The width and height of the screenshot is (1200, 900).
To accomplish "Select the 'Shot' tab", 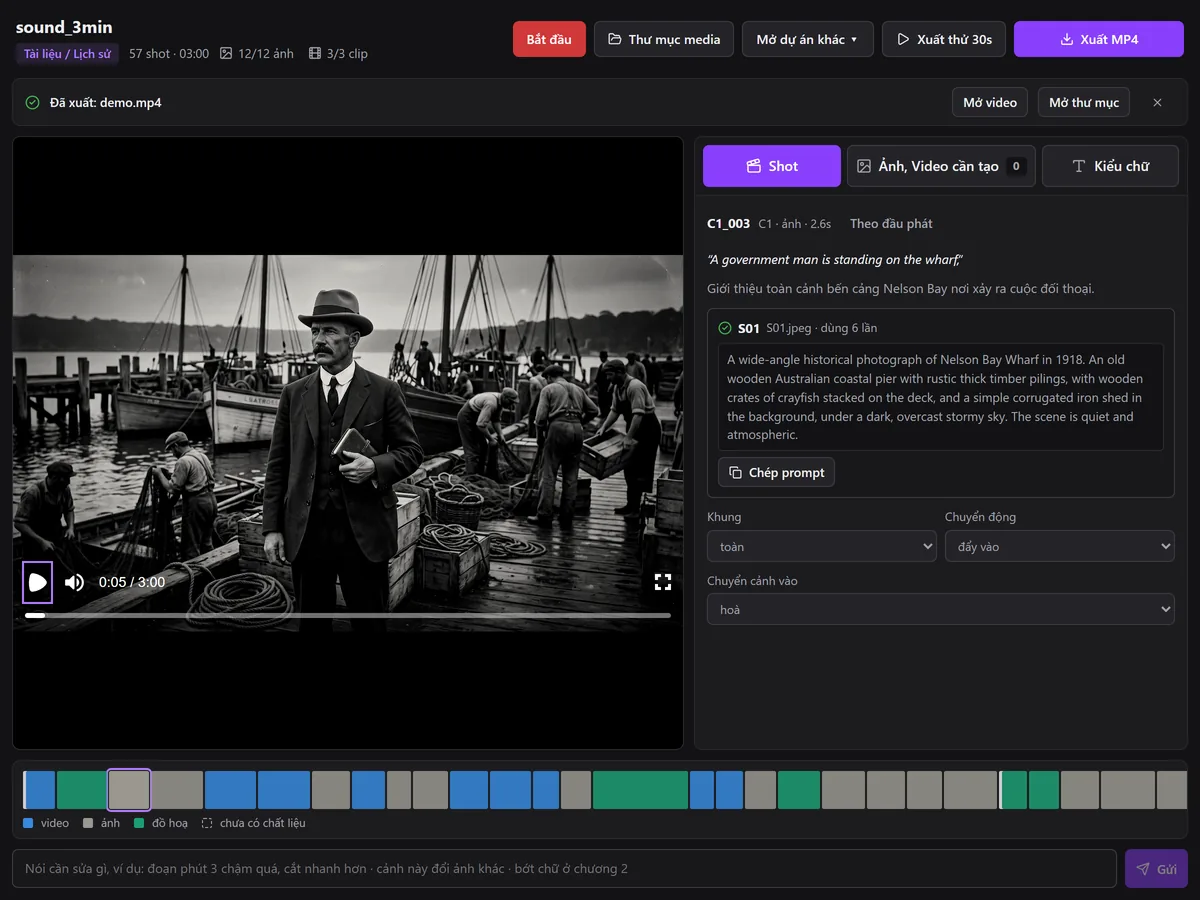I will coord(772,166).
